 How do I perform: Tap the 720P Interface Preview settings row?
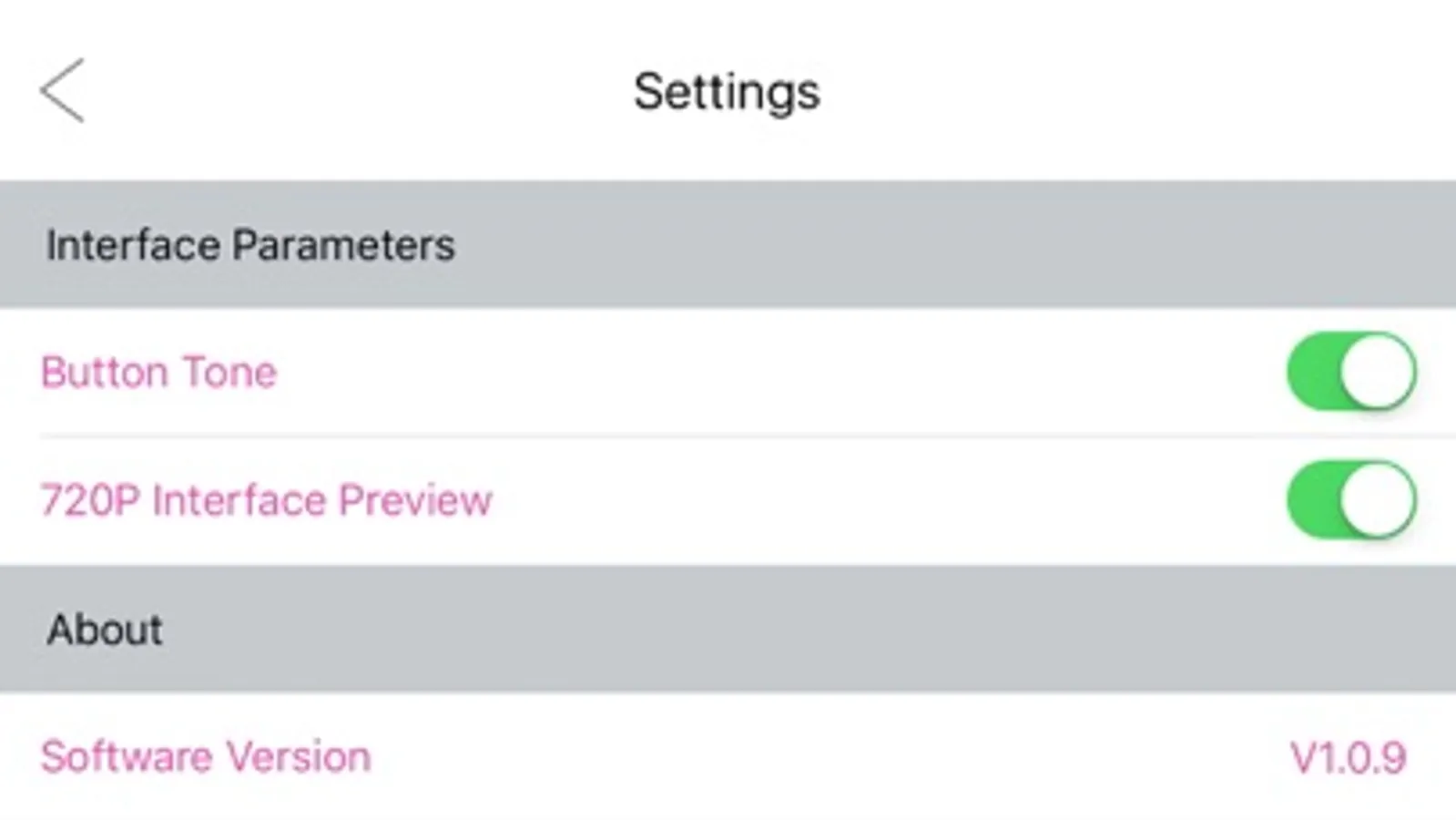pyautogui.click(x=728, y=501)
